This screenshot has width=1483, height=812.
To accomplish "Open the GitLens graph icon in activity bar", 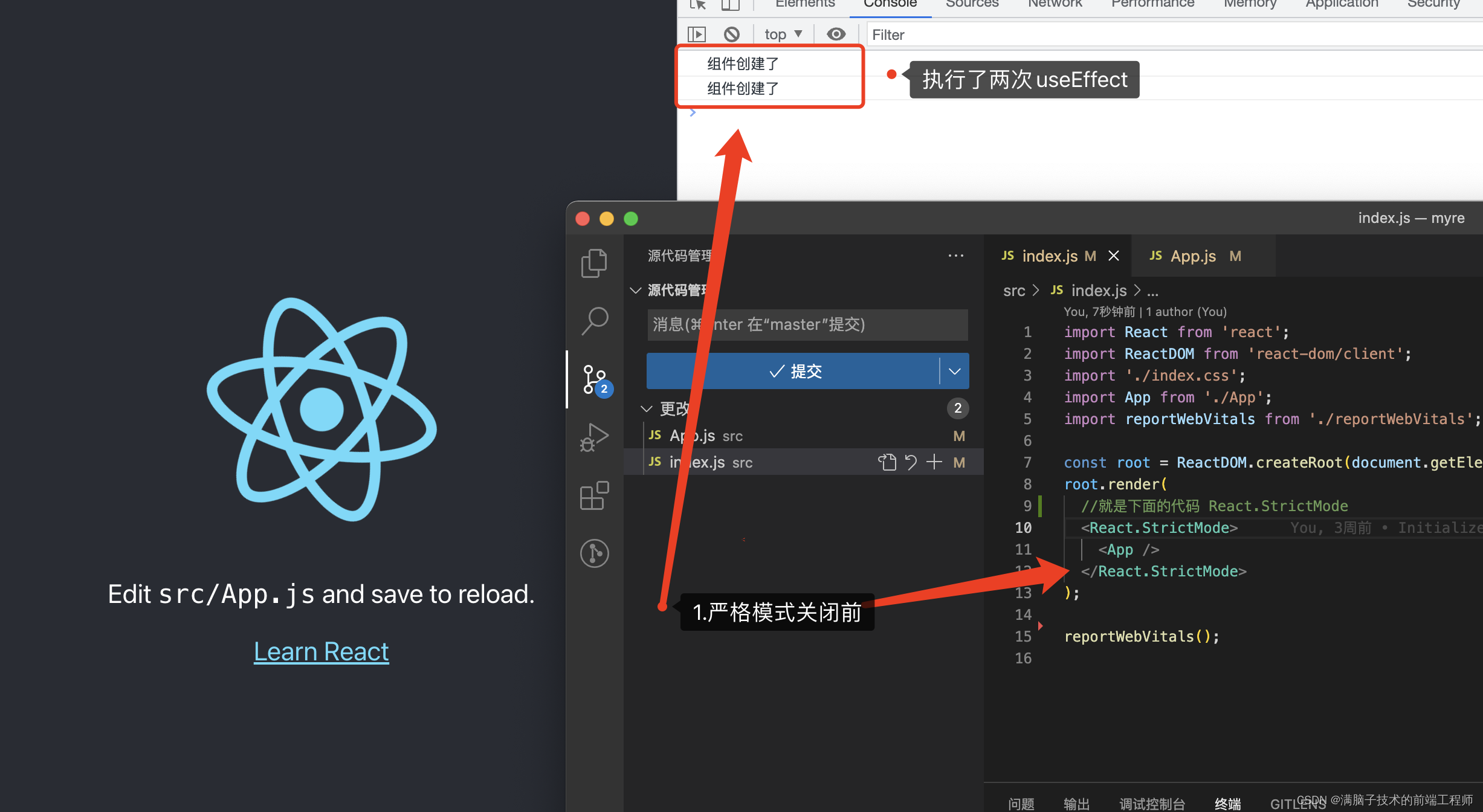I will [594, 553].
